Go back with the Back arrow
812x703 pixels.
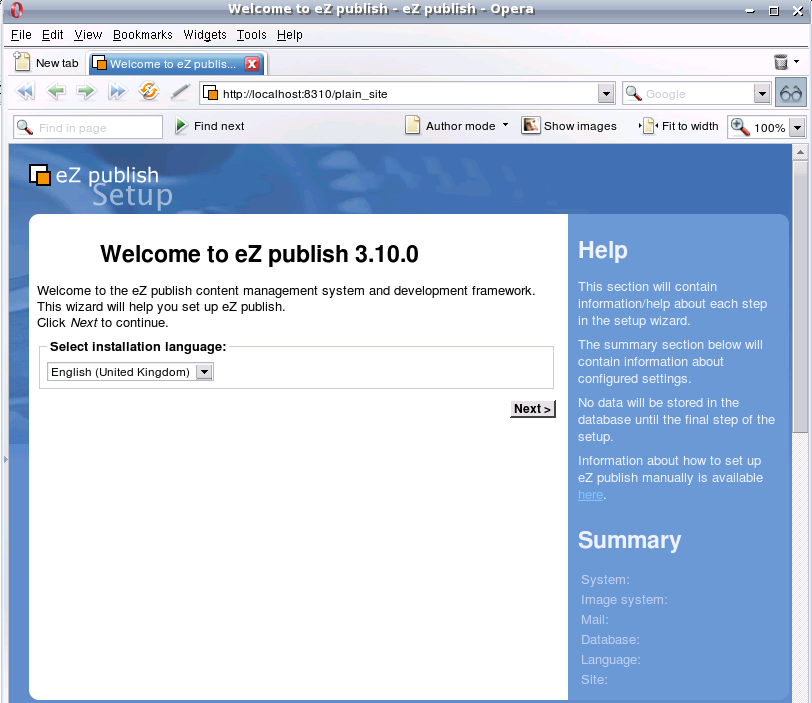tap(56, 92)
